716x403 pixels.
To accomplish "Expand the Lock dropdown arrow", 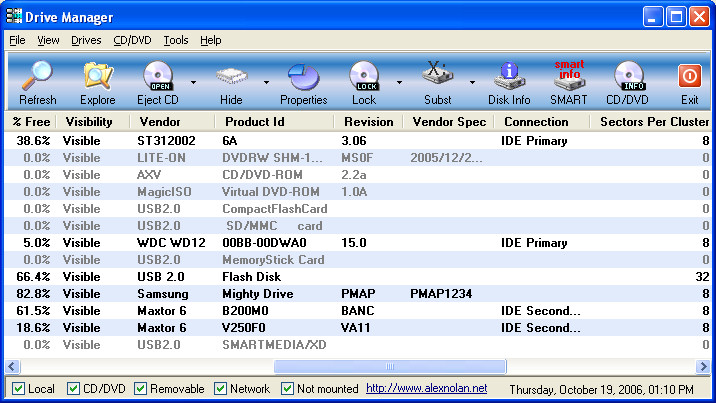I will click(x=399, y=83).
